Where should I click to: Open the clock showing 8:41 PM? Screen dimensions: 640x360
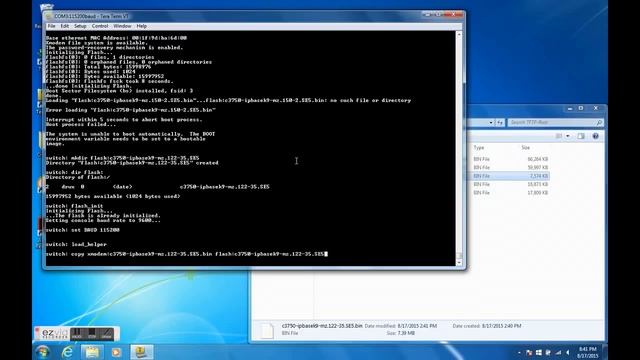click(588, 352)
